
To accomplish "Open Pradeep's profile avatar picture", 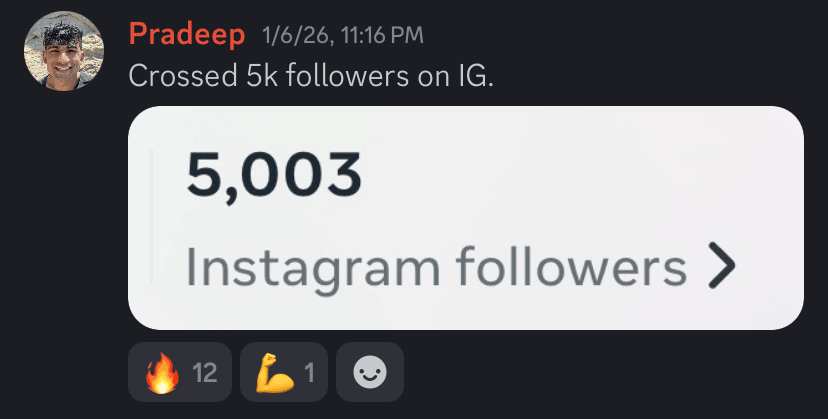I will tap(64, 53).
